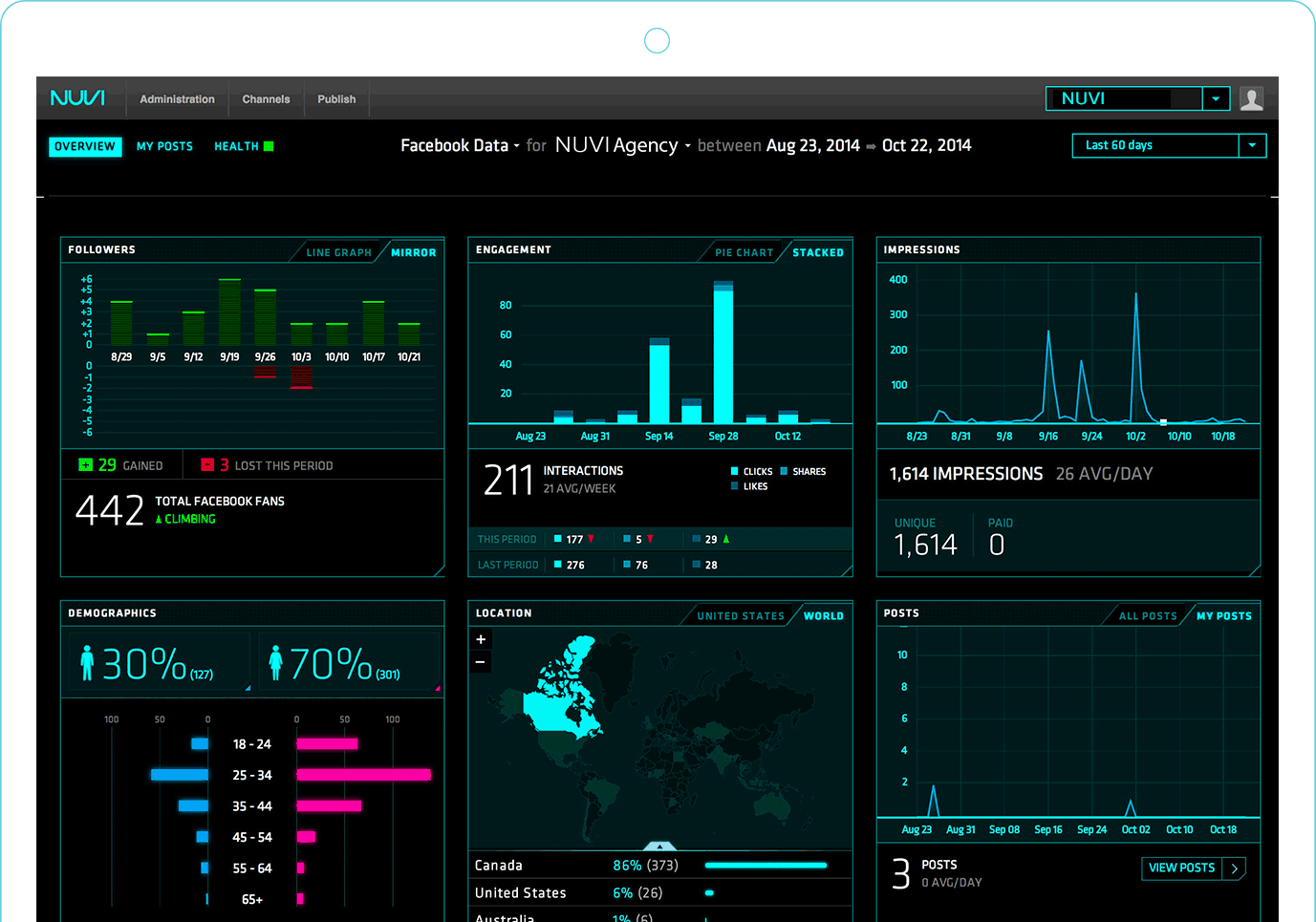
Task: Click the NUVI account search field
Action: (x=1123, y=98)
